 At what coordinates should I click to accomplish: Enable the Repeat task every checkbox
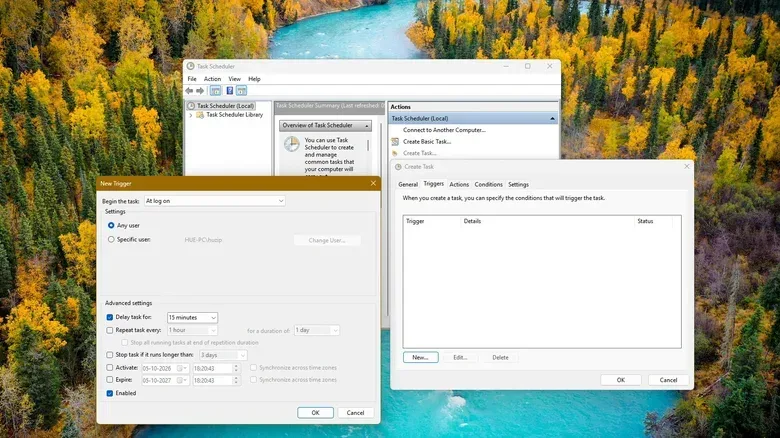coord(109,330)
